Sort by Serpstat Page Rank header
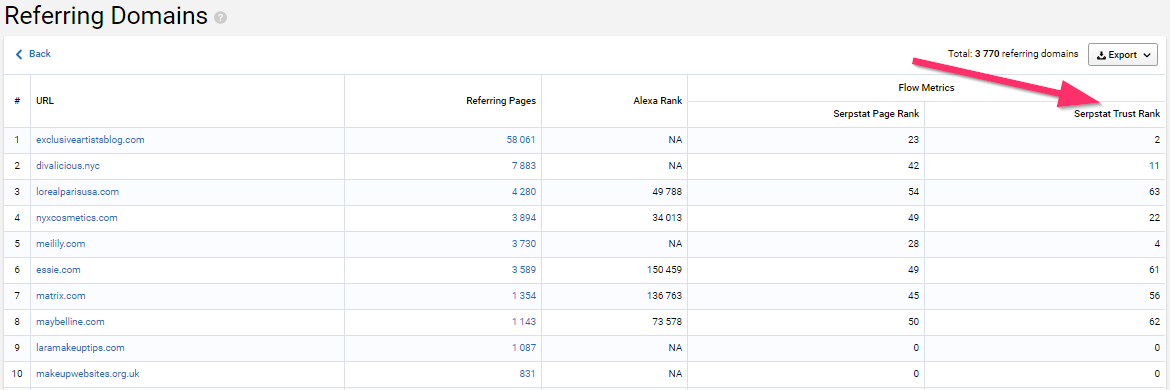The width and height of the screenshot is (1170, 390). (876, 114)
